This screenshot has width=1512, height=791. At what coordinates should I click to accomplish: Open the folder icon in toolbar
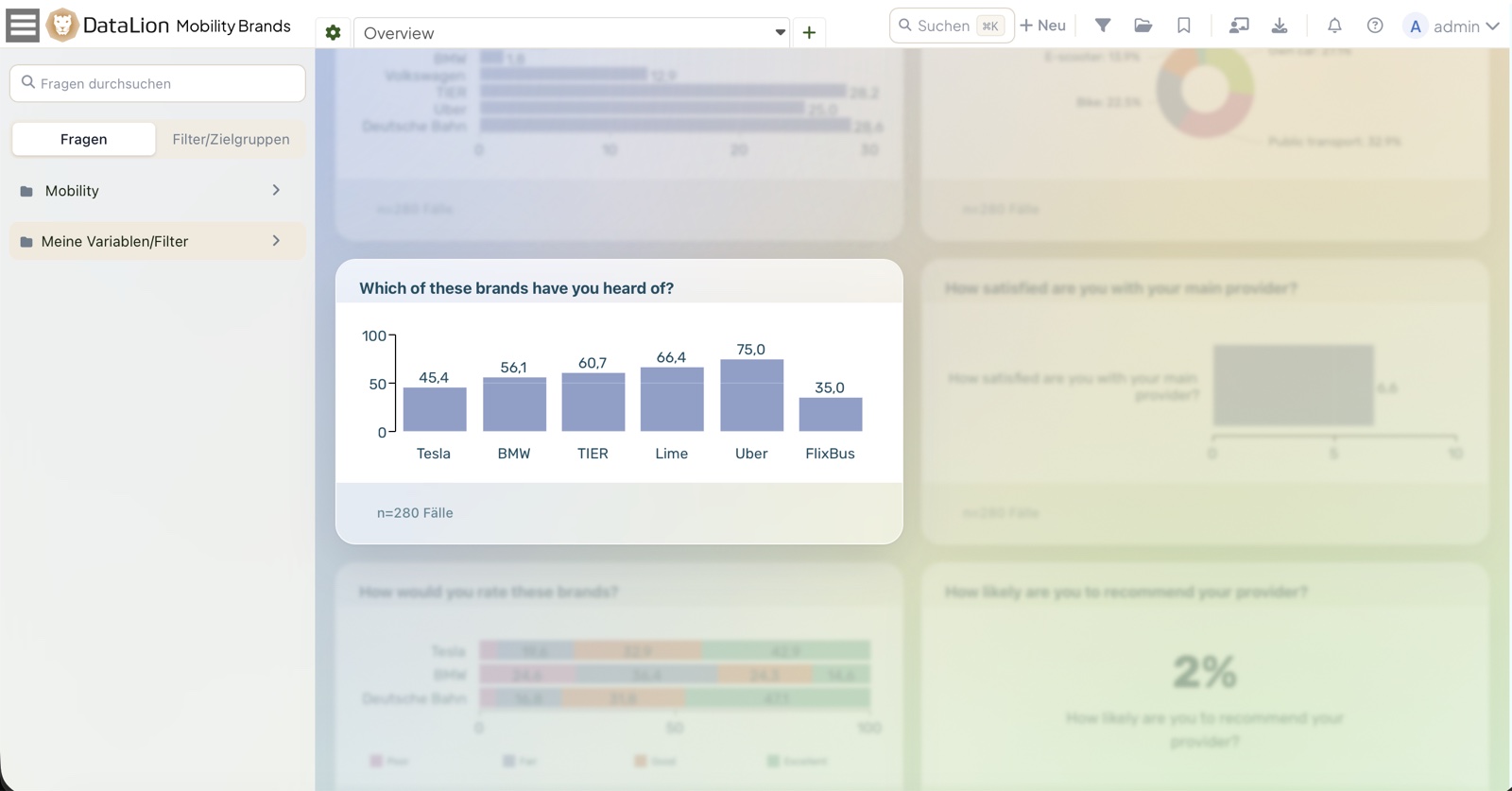(x=1143, y=26)
